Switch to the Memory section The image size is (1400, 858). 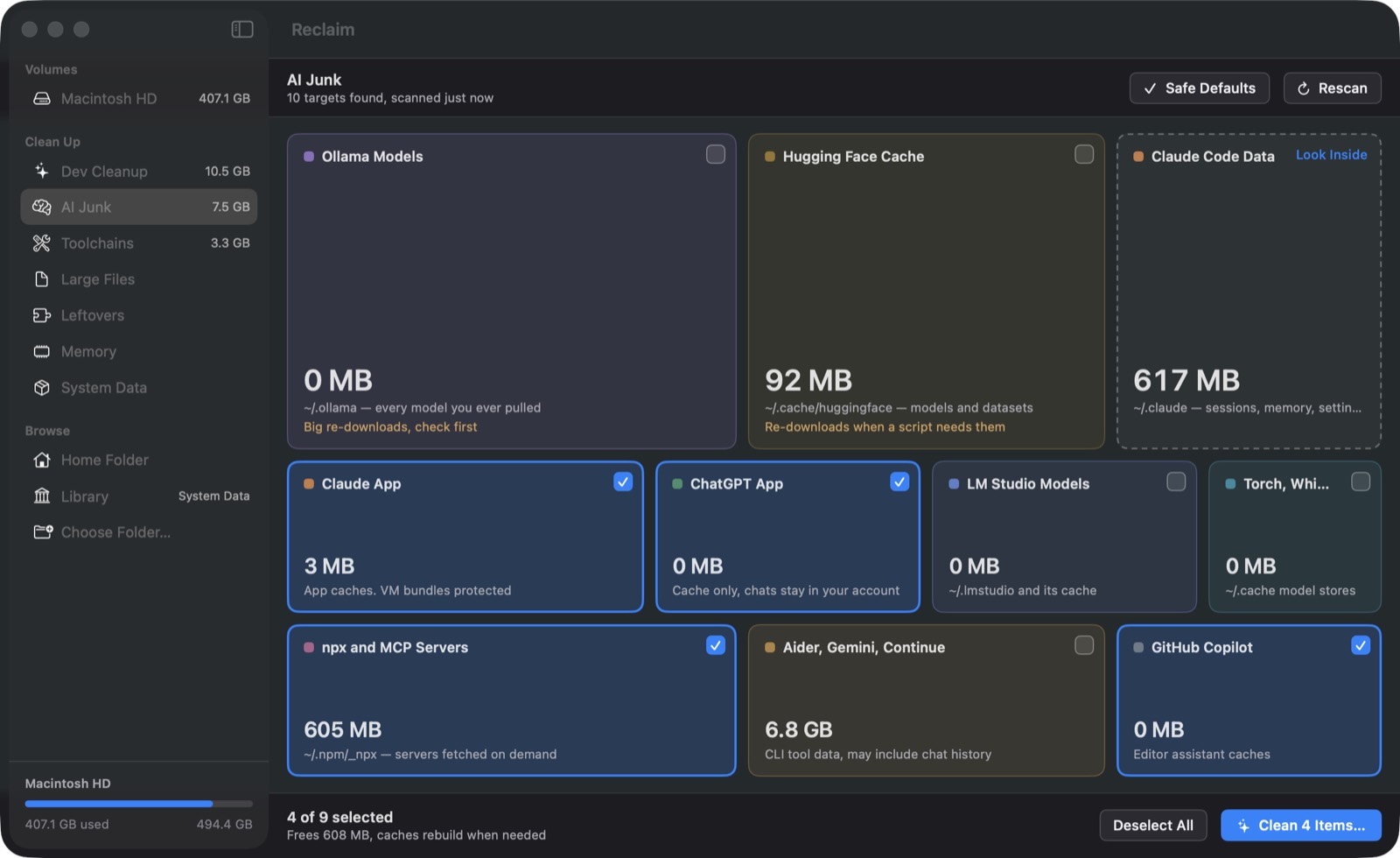139,352
